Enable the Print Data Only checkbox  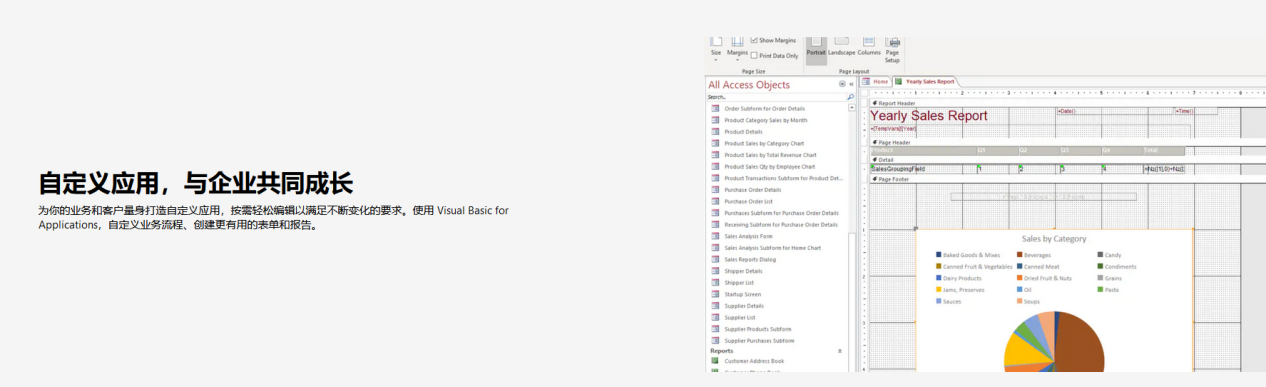point(754,56)
